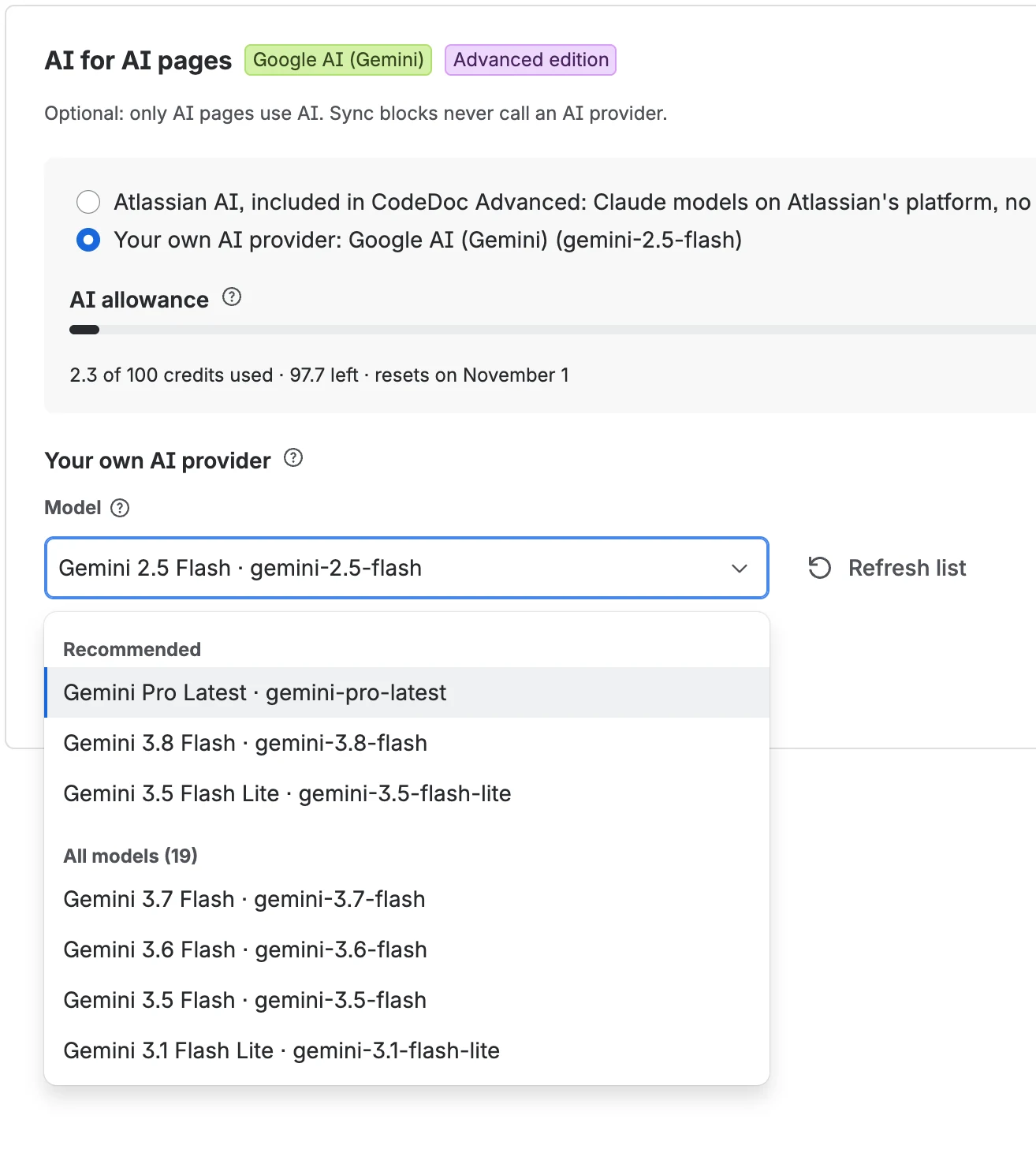Select the Your own AI provider radio

(x=88, y=240)
